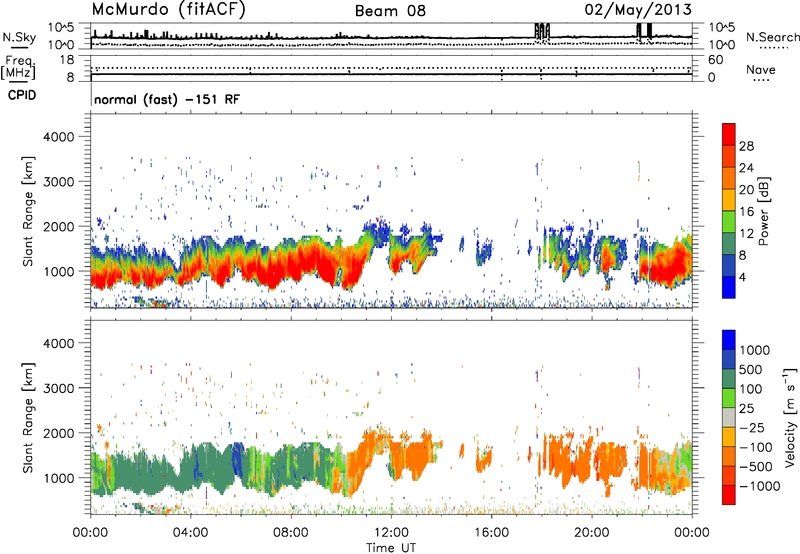Click the '20:00' time tick label

click(592, 533)
